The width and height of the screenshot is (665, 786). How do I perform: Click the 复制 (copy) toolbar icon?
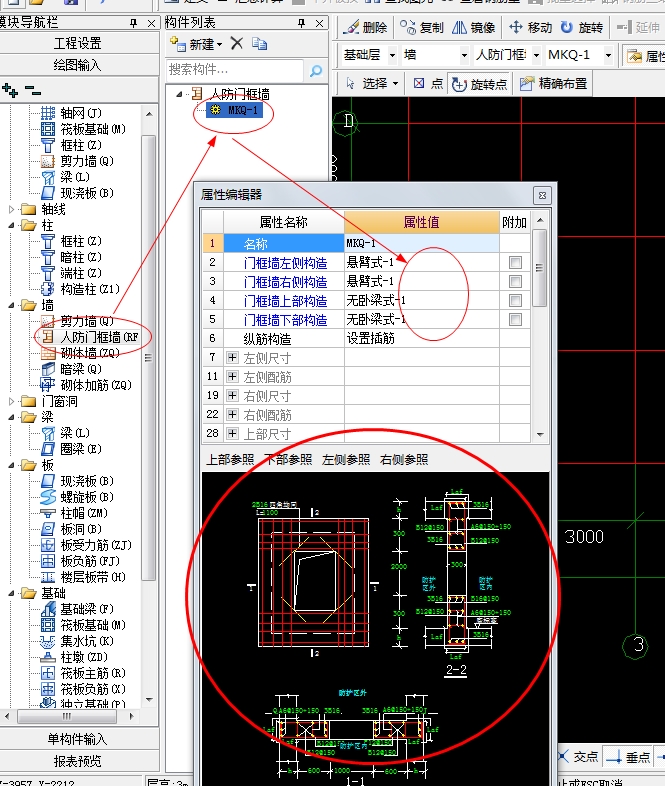pyautogui.click(x=422, y=27)
